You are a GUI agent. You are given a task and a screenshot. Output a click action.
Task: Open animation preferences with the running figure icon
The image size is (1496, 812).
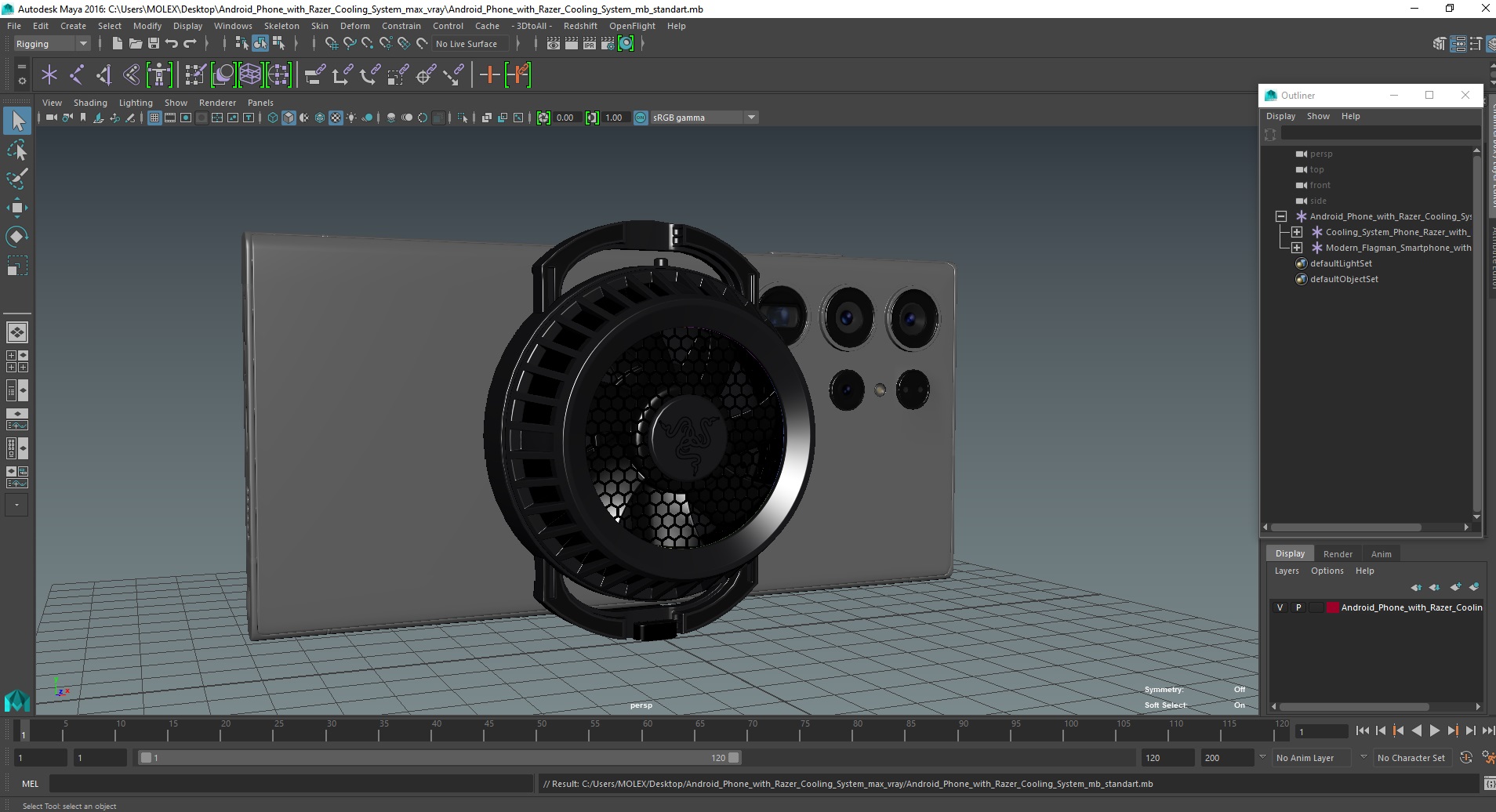pyautogui.click(x=1488, y=757)
